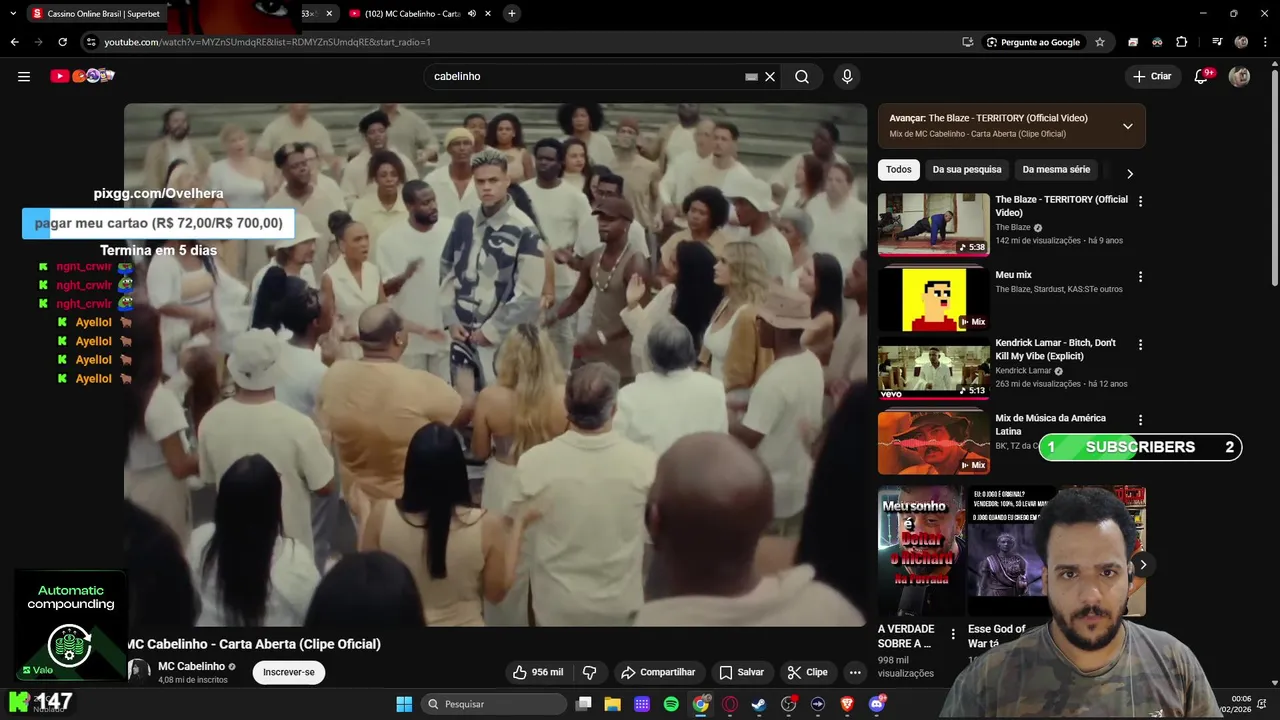Install app icon in address bar
Screen dimensions: 1280x720
tap(967, 42)
